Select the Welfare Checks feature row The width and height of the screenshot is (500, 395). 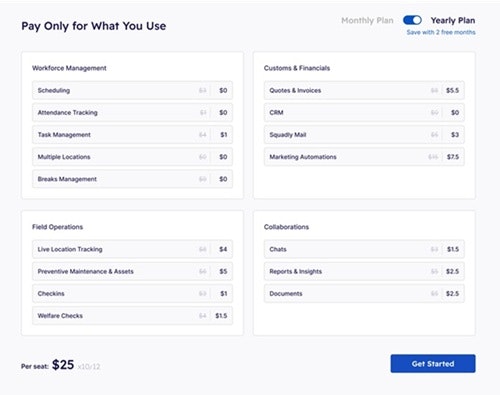pyautogui.click(x=132, y=316)
